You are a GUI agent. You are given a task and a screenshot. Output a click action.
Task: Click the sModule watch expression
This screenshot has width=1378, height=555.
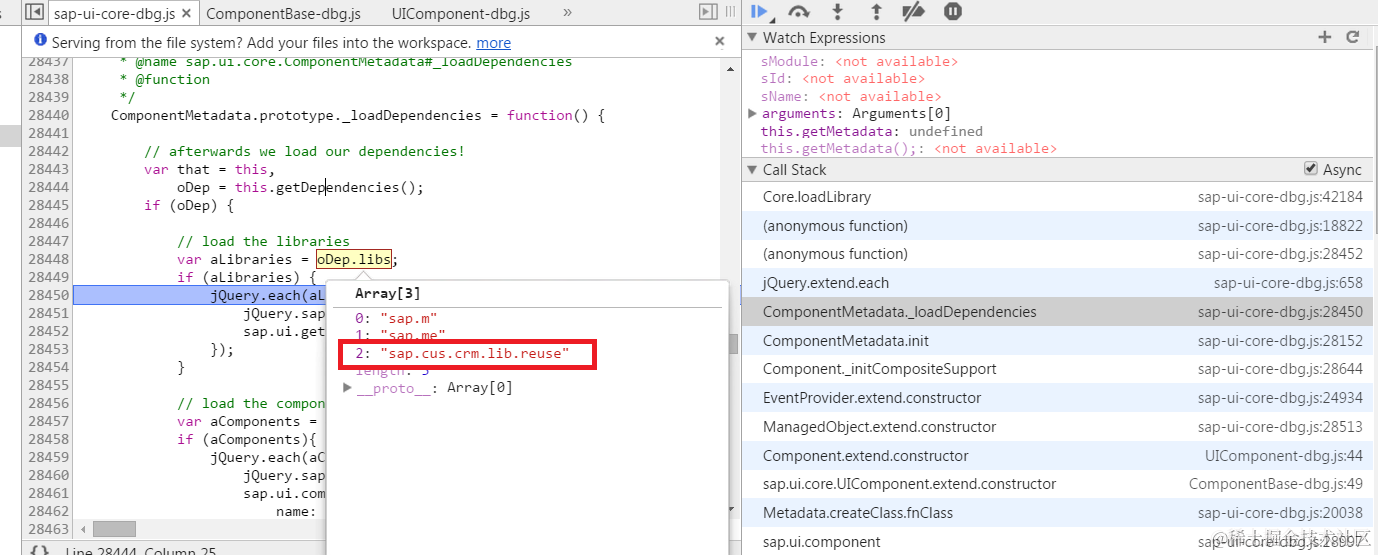click(x=859, y=61)
